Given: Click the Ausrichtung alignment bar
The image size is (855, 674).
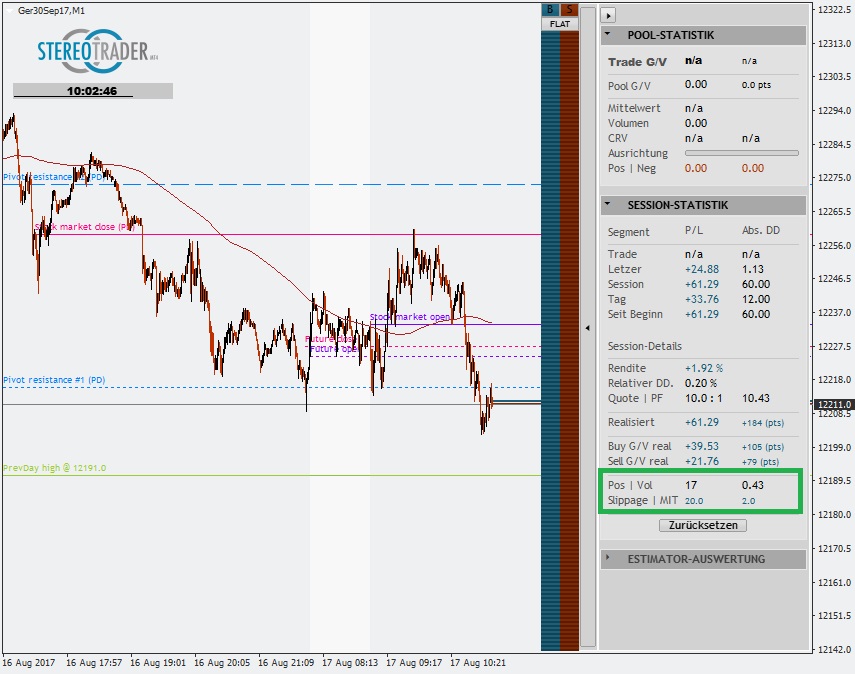Looking at the screenshot, I should (x=741, y=153).
